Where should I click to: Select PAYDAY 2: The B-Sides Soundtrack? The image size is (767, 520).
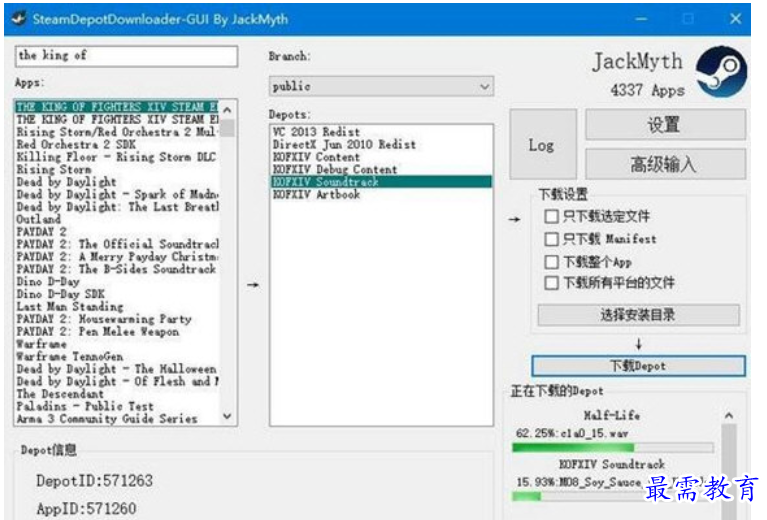(x=116, y=269)
